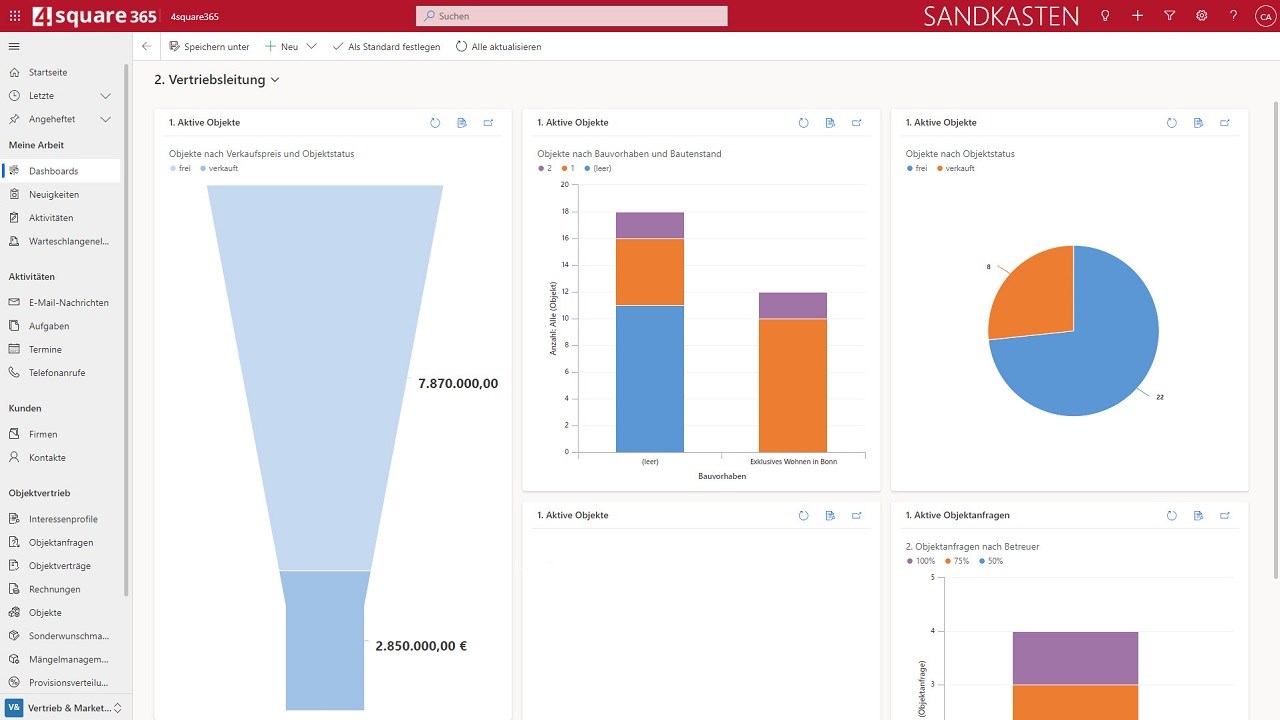Screen dimensions: 1280x720
Task: Open Provisionsverteilung in the sidebar
Action: coord(60,683)
